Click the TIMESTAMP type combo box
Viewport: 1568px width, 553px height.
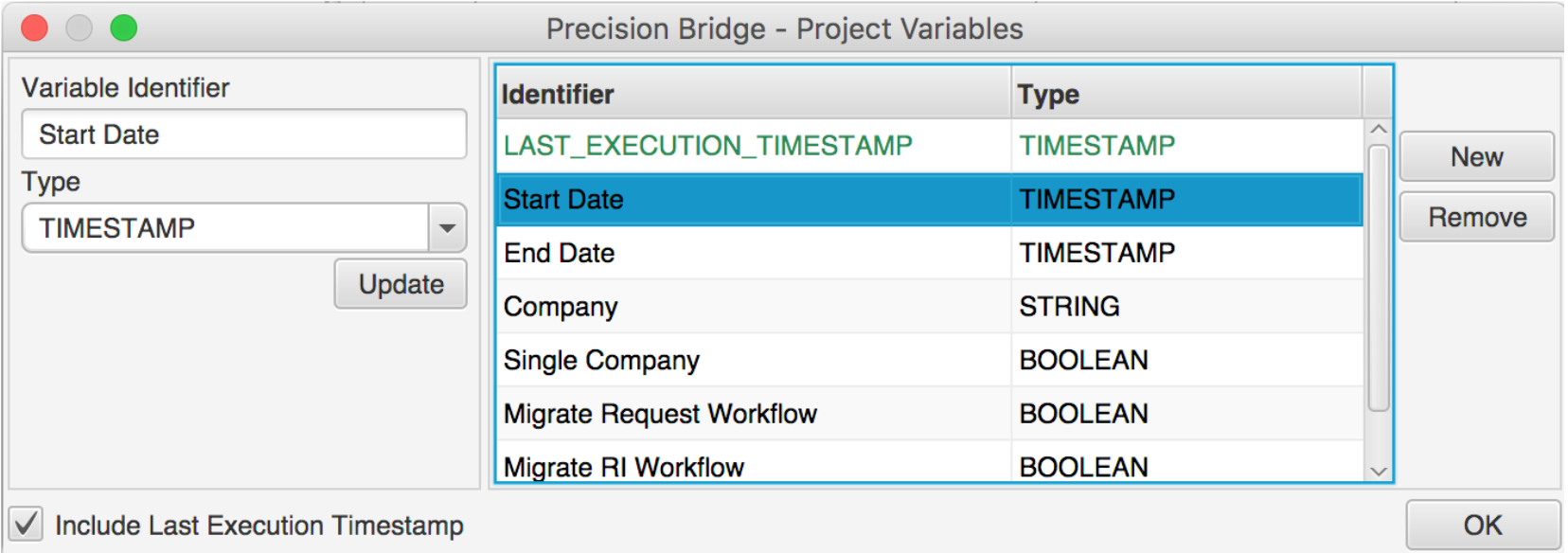pyautogui.click(x=244, y=228)
